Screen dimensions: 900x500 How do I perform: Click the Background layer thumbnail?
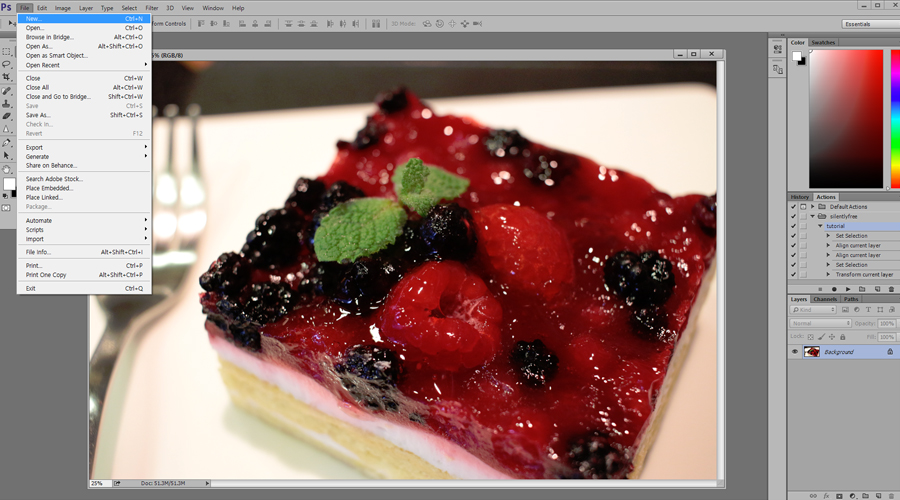point(812,352)
